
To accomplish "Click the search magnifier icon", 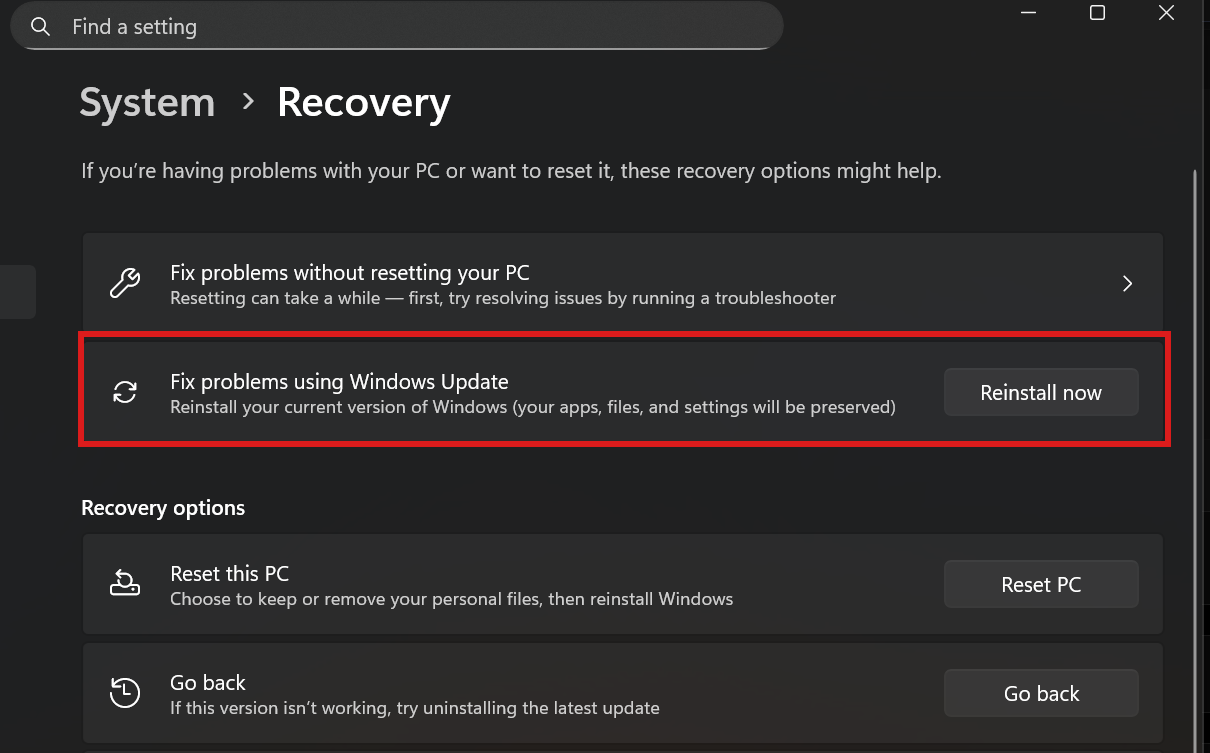I will click(x=41, y=27).
